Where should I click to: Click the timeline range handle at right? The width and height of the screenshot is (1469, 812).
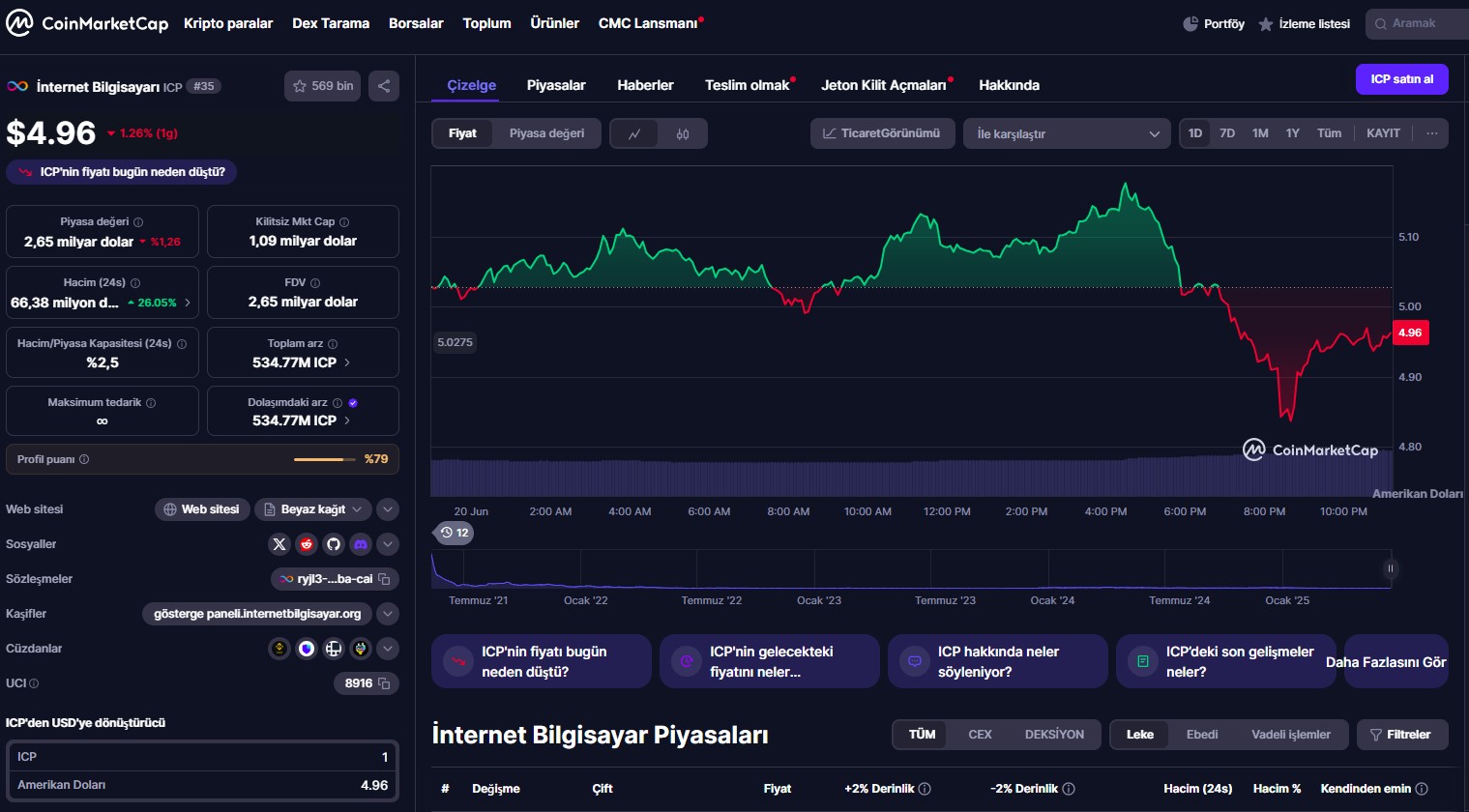1391,568
